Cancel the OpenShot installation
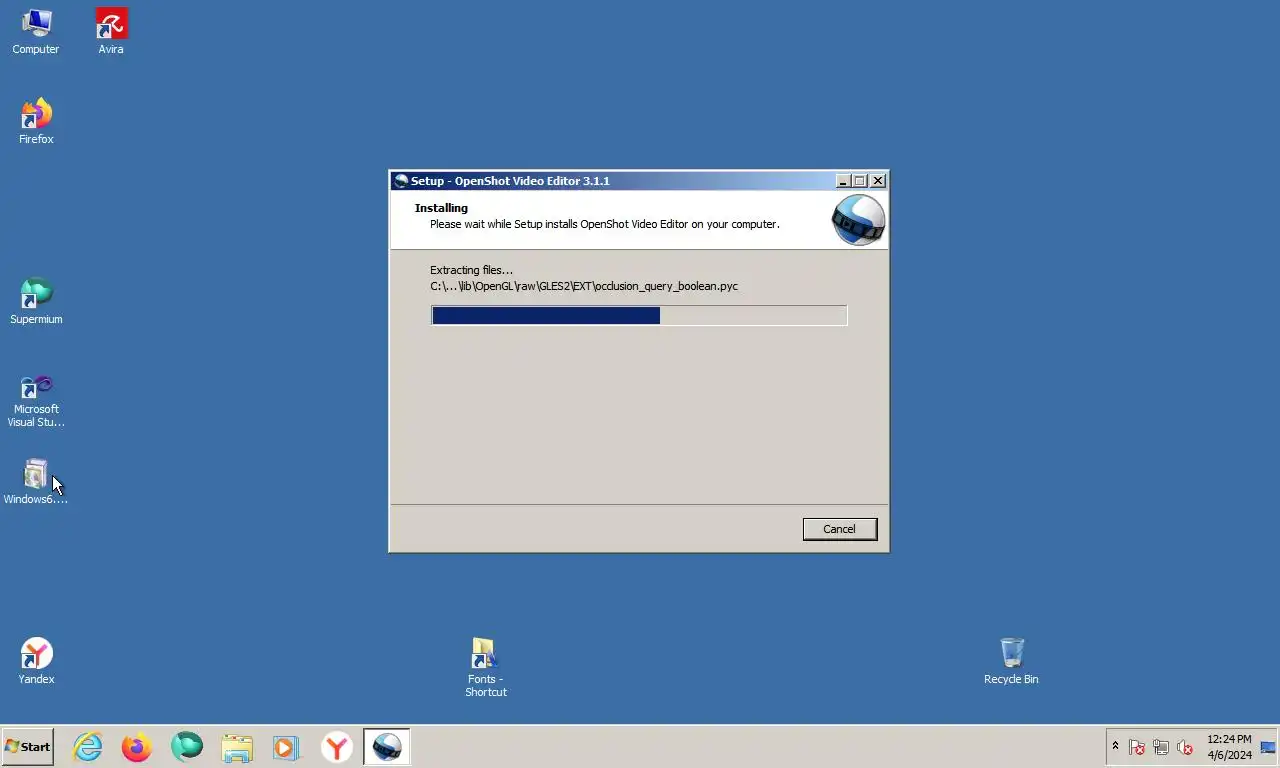This screenshot has width=1280, height=768. [x=839, y=529]
